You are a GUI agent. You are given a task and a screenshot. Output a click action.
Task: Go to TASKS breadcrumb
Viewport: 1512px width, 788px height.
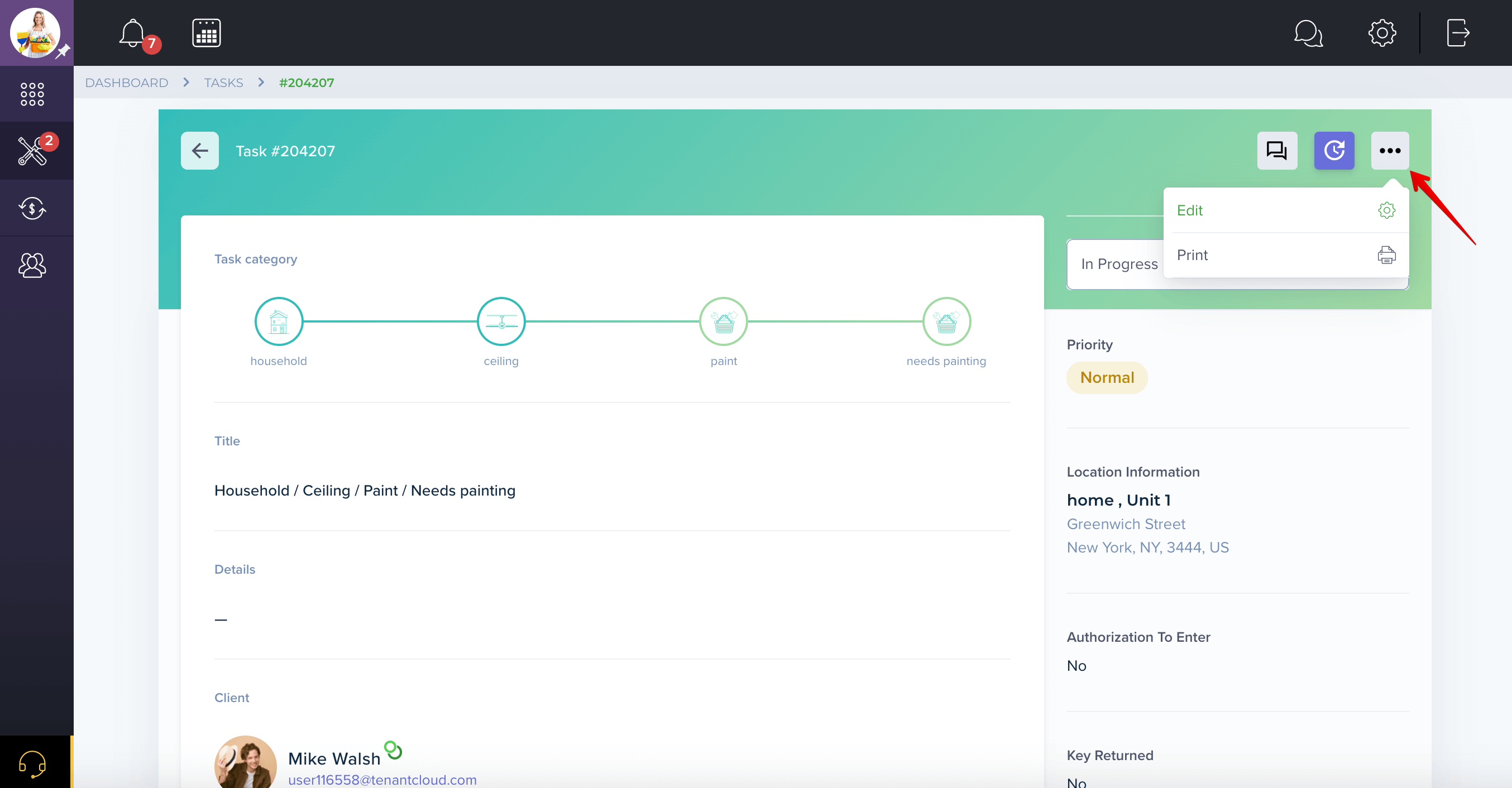coord(223,83)
